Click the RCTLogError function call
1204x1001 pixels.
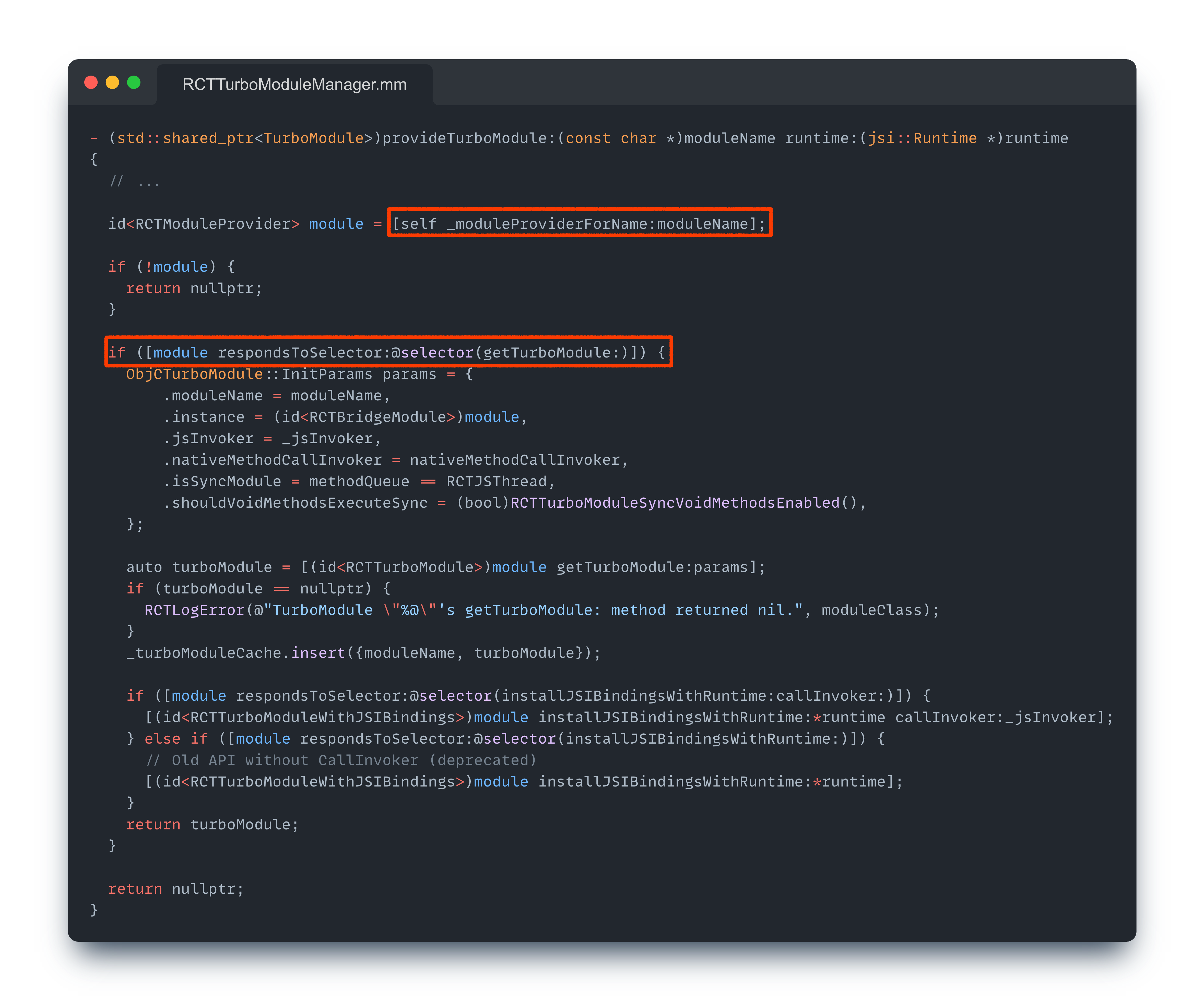click(x=194, y=610)
